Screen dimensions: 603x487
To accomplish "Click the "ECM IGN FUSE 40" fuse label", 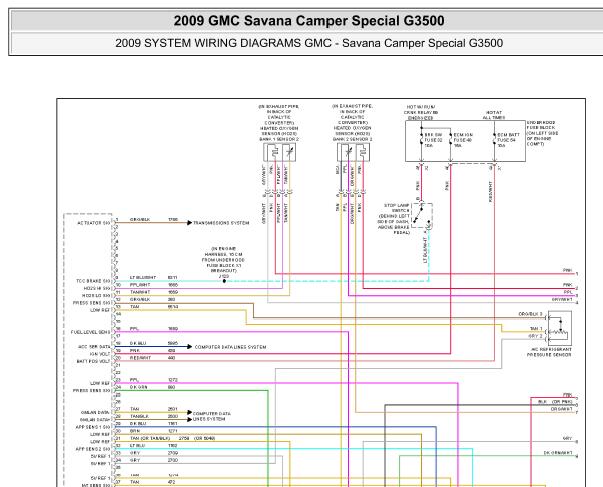I will (463, 140).
